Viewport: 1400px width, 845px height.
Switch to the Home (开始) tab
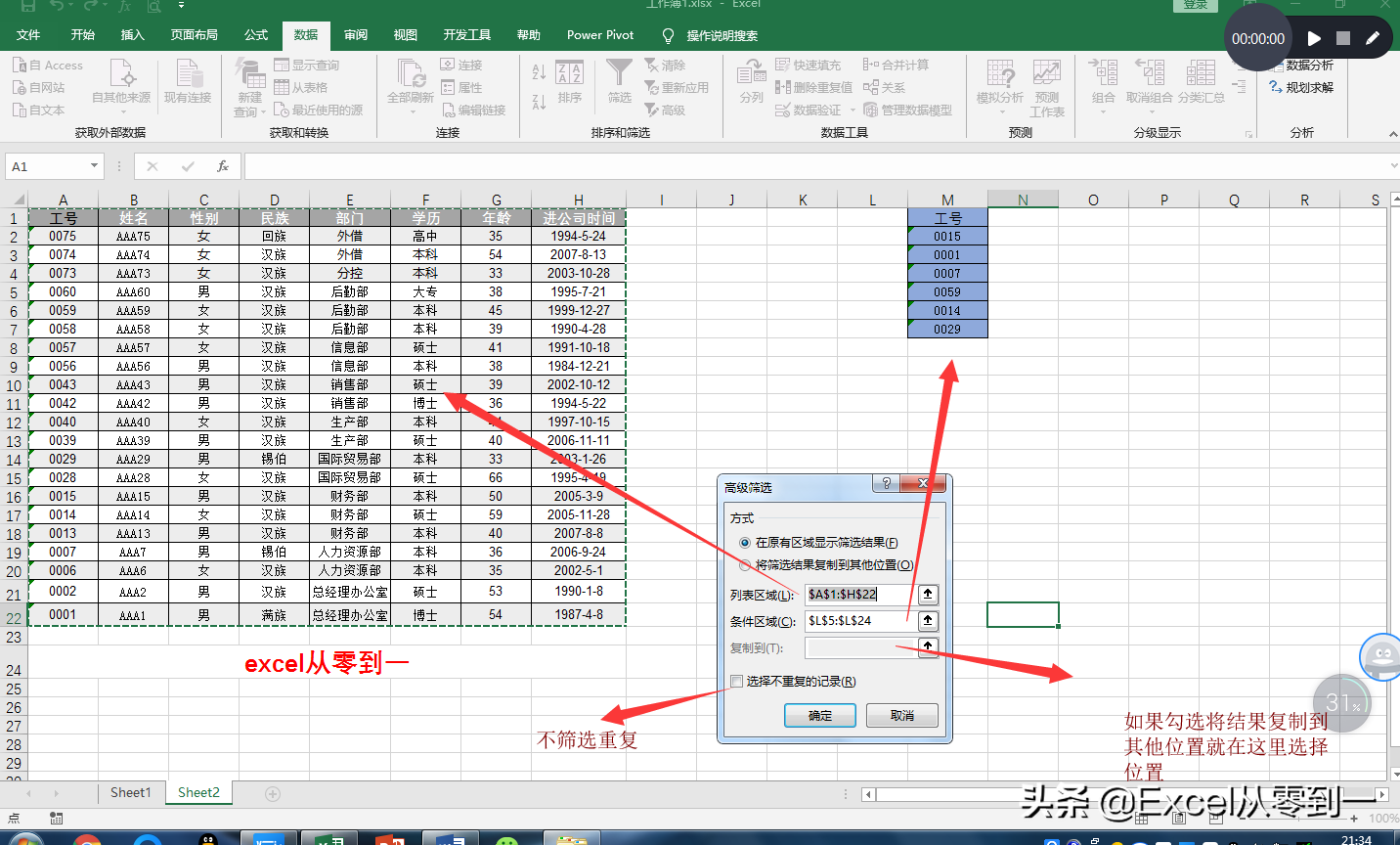[83, 35]
